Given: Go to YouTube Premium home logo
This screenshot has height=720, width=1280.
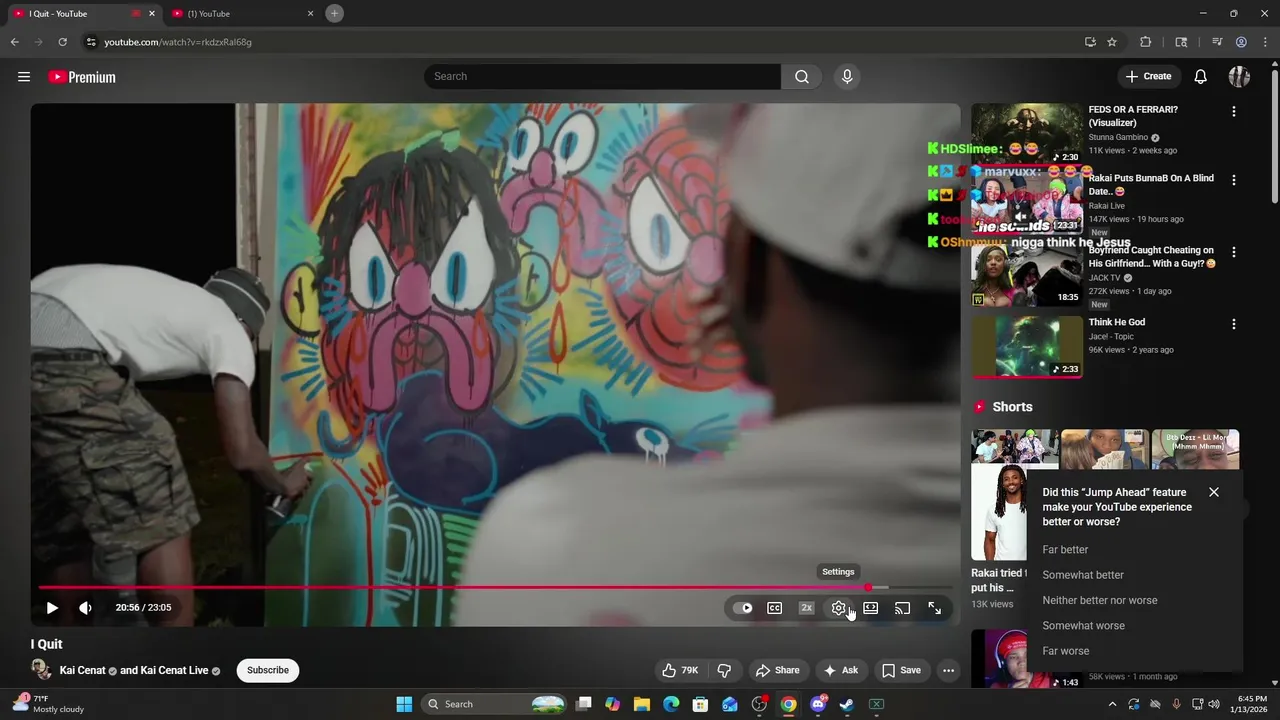Looking at the screenshot, I should [x=82, y=77].
